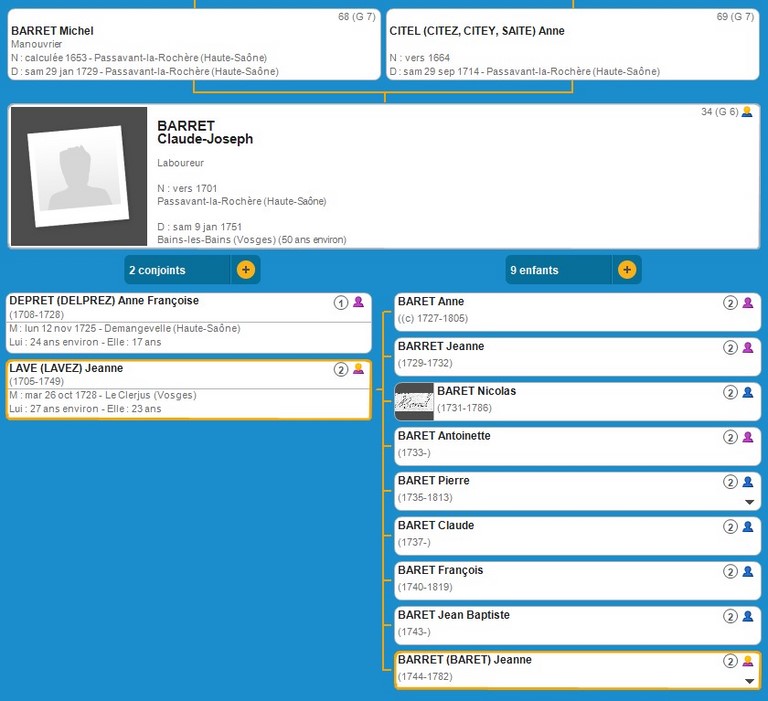Click the blue person icon for BARET Nicolas
768x701 pixels.
click(x=748, y=392)
